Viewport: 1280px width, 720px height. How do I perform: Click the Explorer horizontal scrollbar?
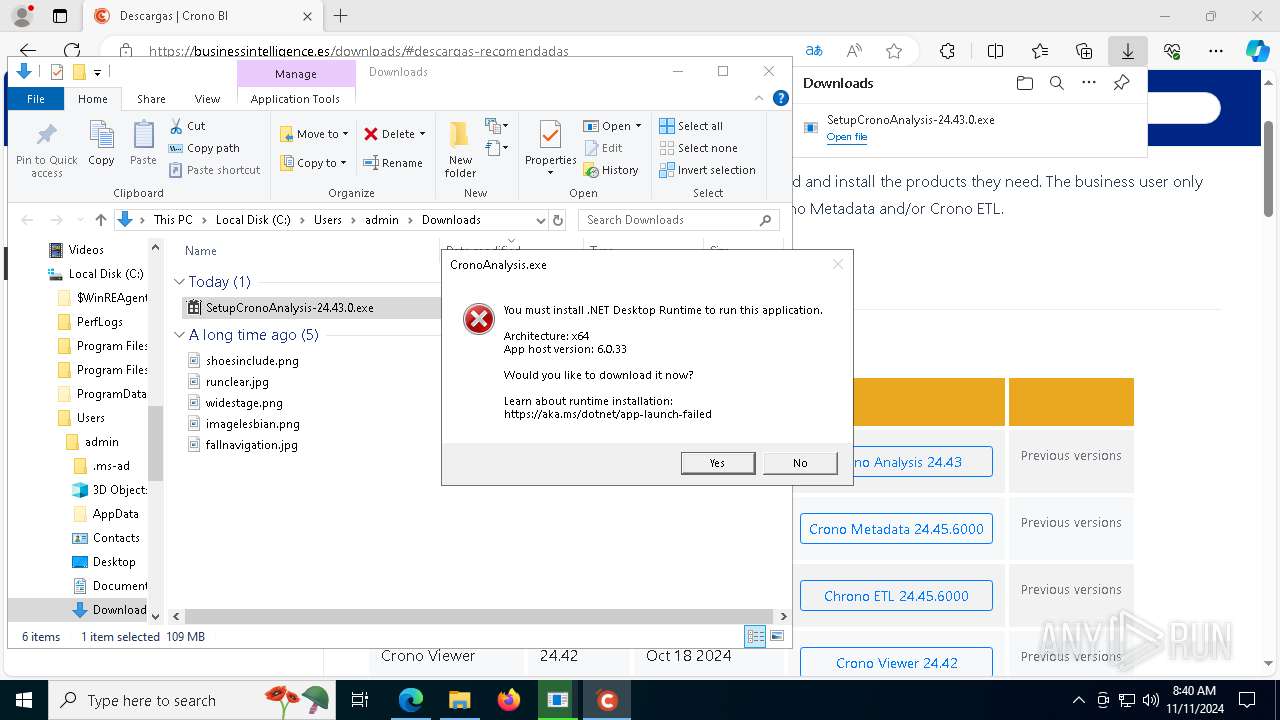tap(478, 617)
